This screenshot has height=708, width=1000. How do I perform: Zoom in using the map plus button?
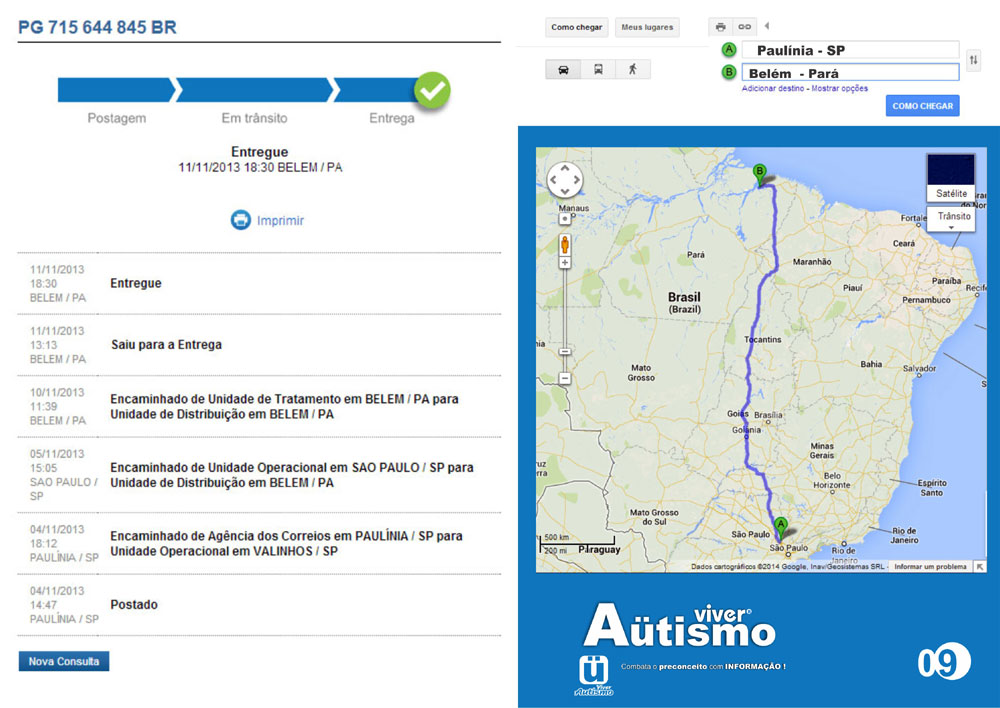[x=565, y=263]
